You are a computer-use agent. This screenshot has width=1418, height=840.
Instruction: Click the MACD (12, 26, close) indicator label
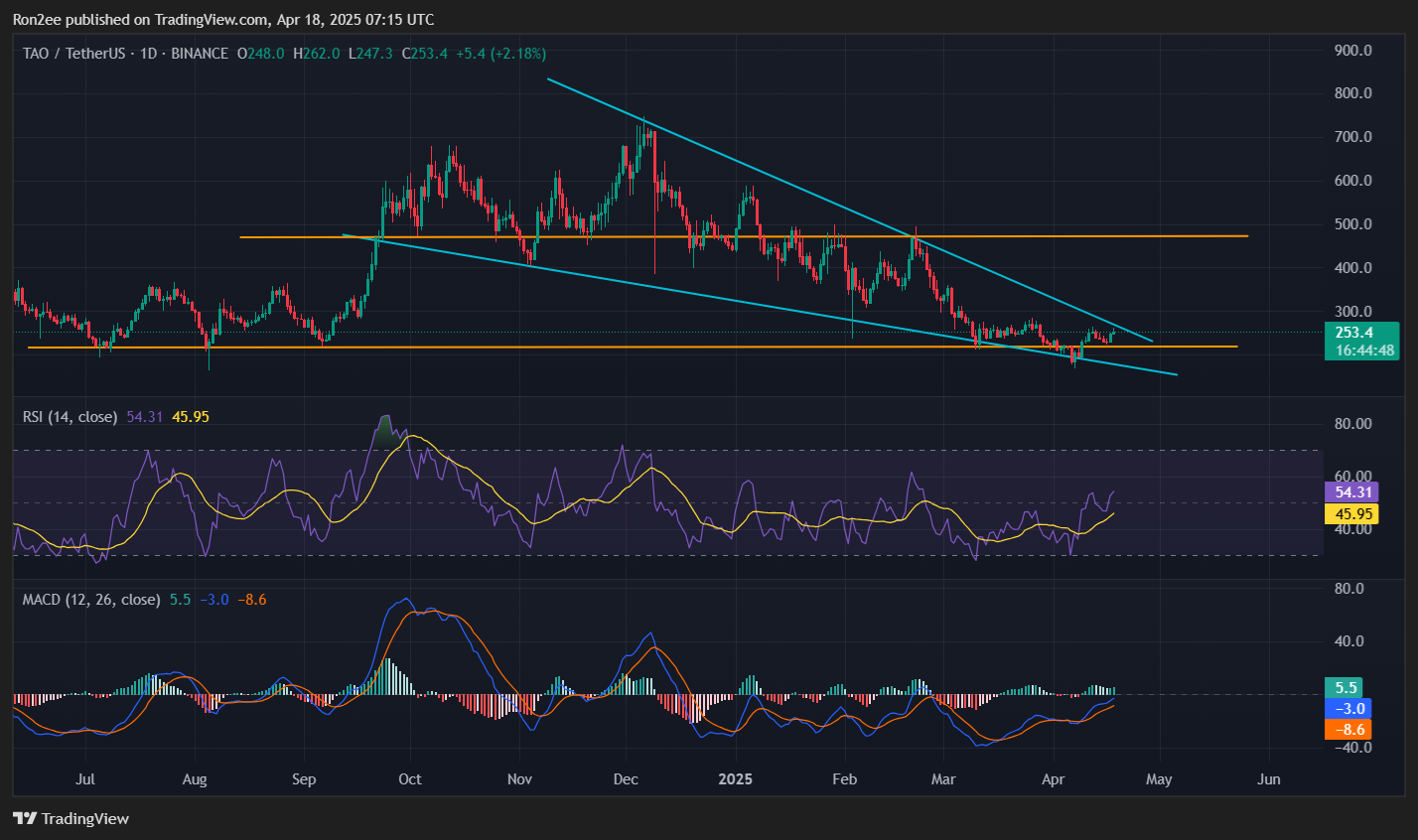pyautogui.click(x=91, y=600)
